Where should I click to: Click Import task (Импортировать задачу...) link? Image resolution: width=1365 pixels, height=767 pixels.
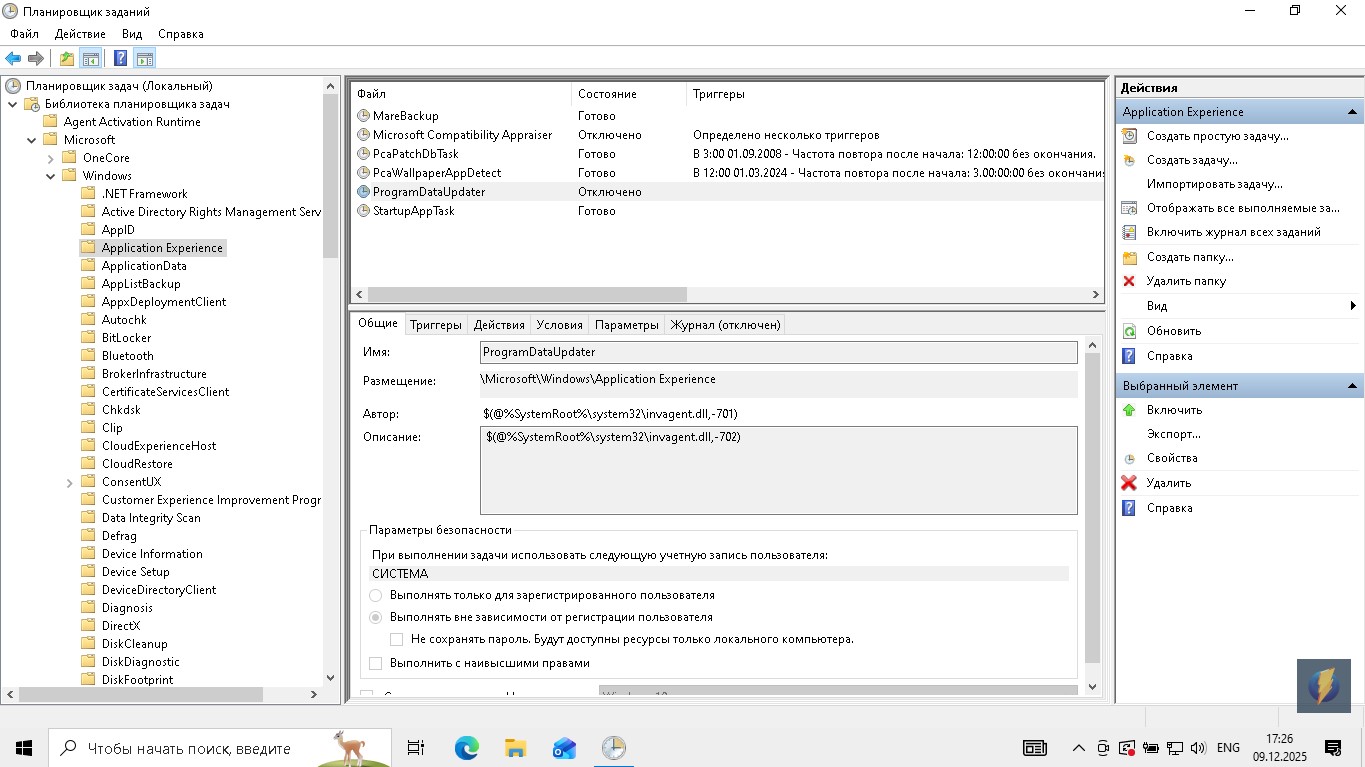pyautogui.click(x=1214, y=184)
